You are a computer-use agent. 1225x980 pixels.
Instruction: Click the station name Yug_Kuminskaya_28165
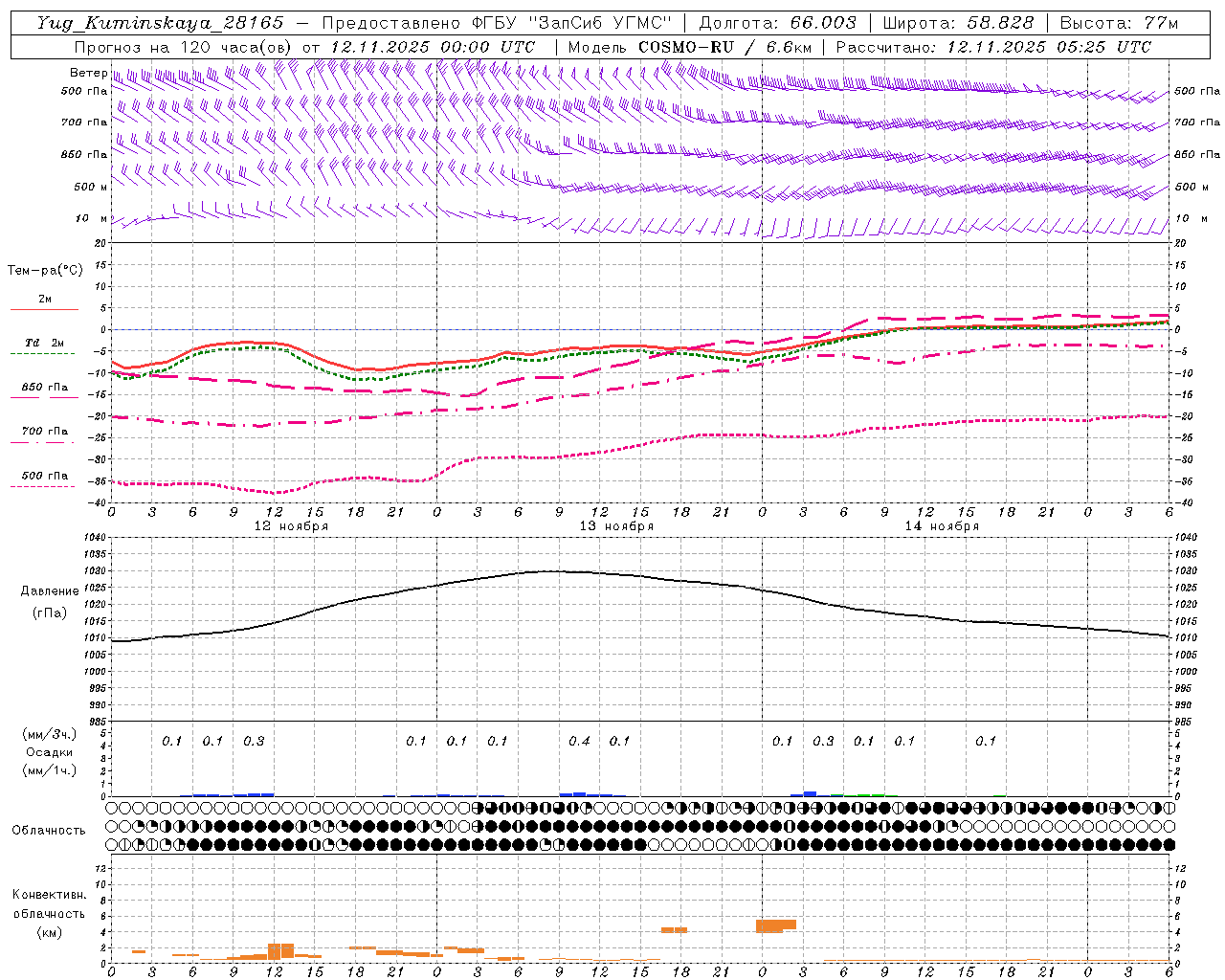[160, 23]
